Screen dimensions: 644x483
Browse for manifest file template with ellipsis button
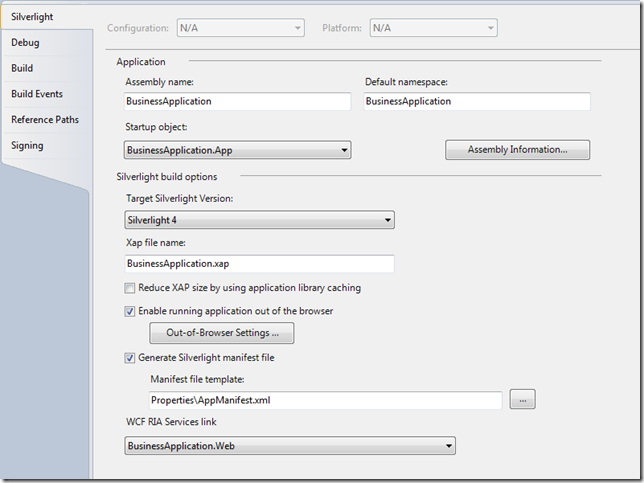523,400
